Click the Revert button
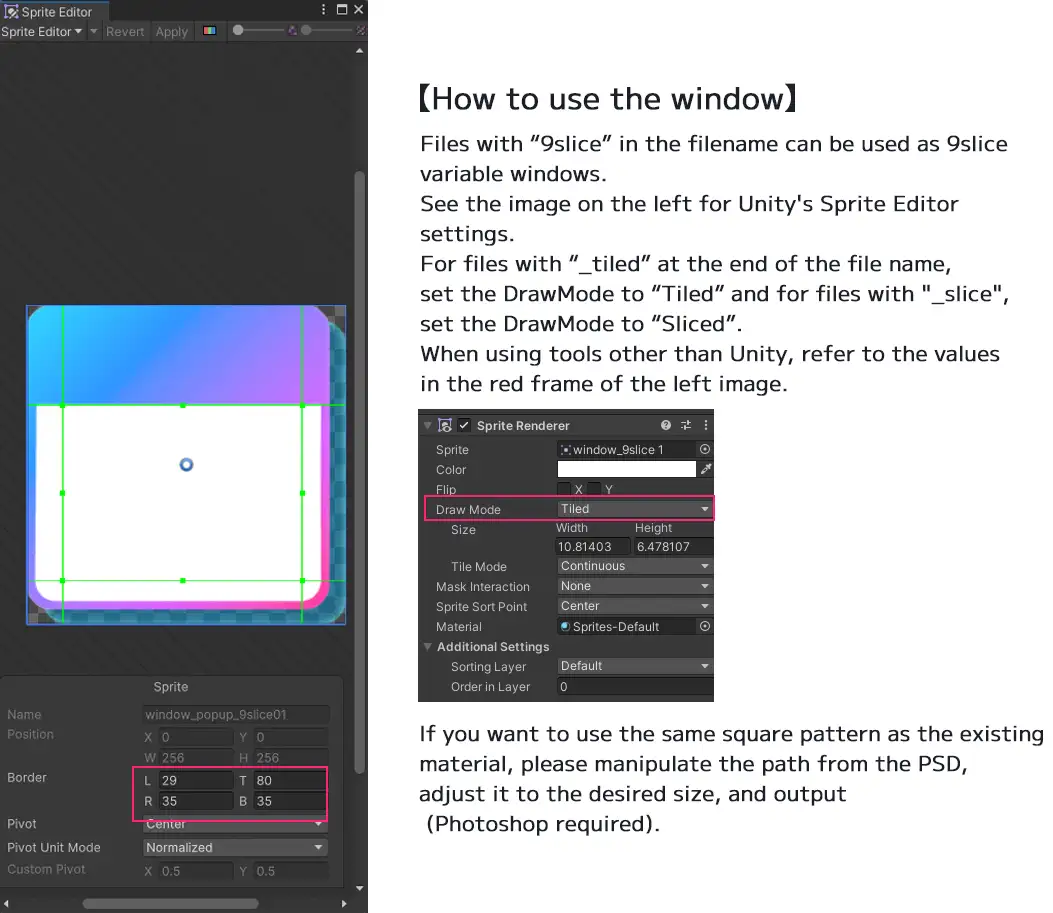The image size is (1053, 913). point(125,32)
